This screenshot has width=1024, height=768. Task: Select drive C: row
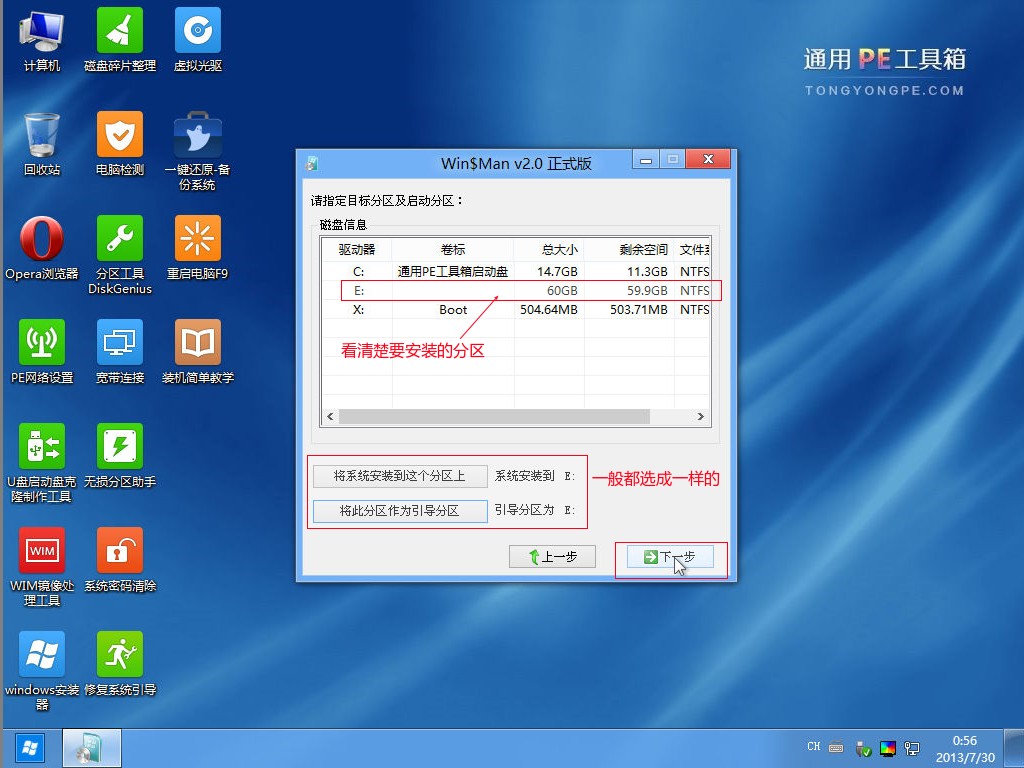point(516,271)
